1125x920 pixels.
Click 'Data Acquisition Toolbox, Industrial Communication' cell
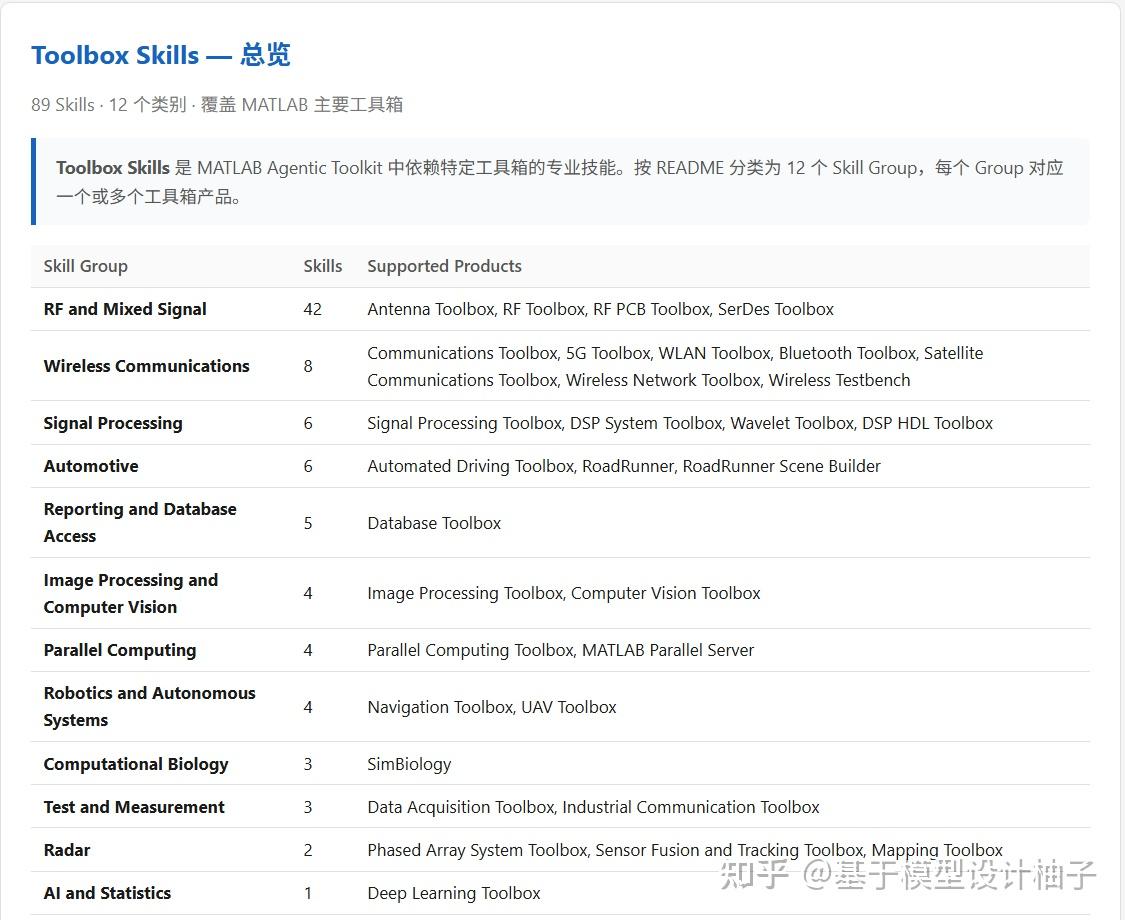coord(593,807)
